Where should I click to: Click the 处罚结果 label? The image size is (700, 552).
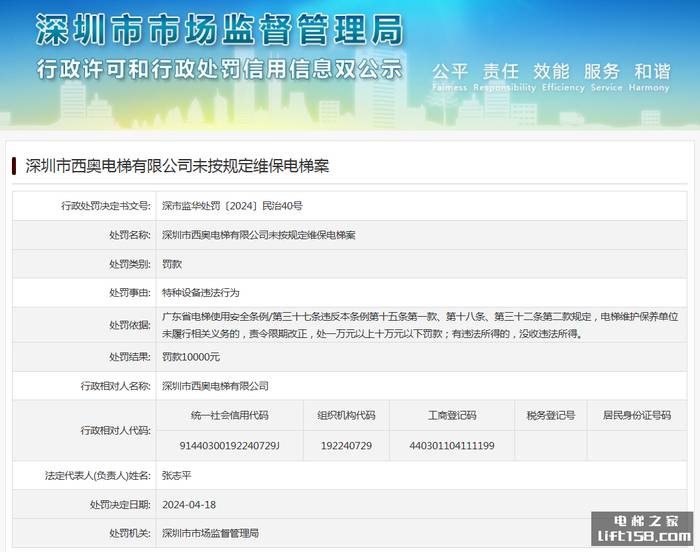(130, 357)
